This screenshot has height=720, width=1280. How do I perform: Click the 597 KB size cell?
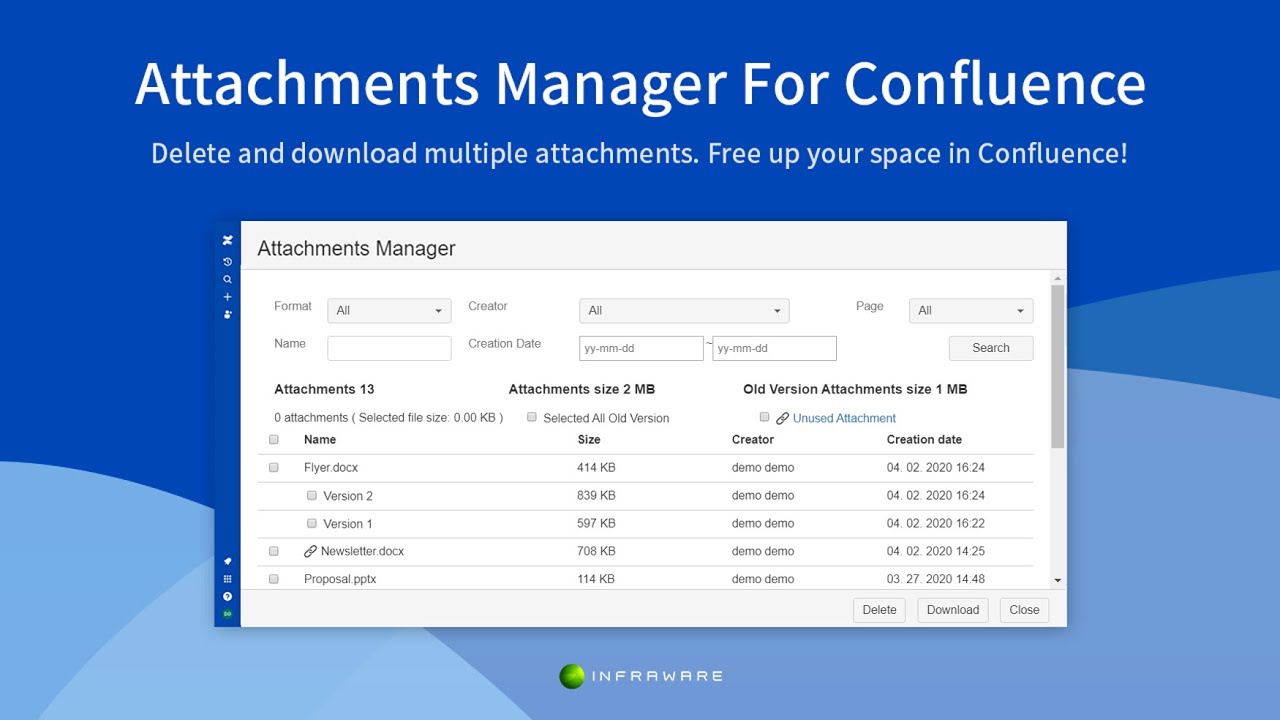596,524
